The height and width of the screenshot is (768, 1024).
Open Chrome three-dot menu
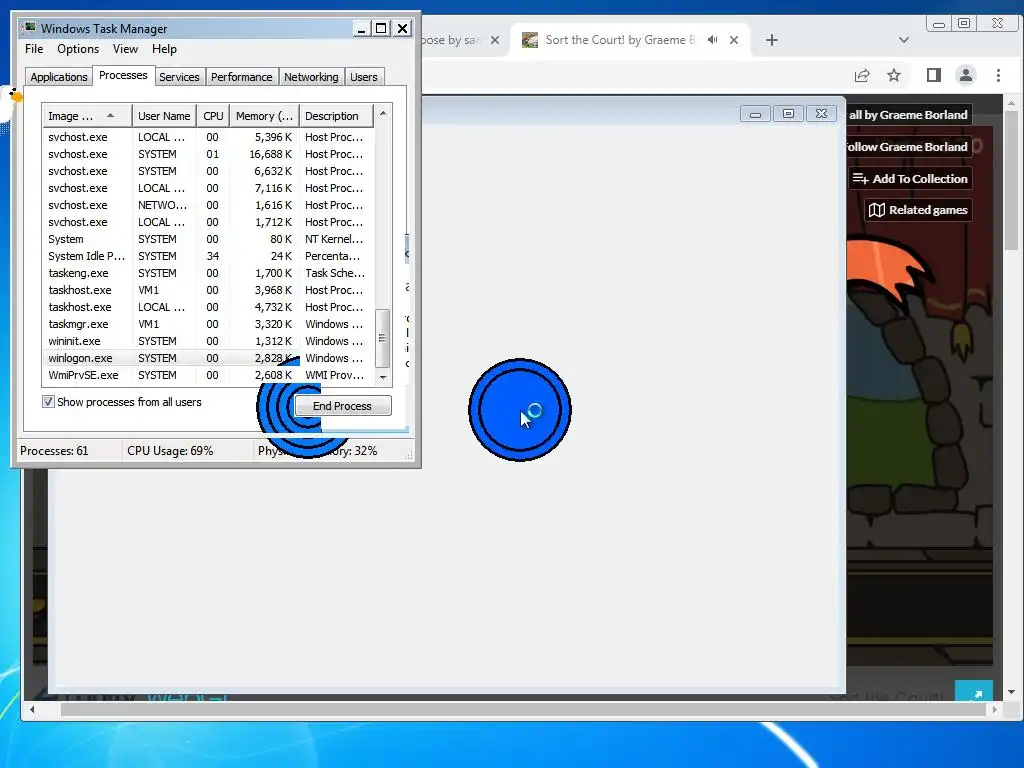(998, 76)
